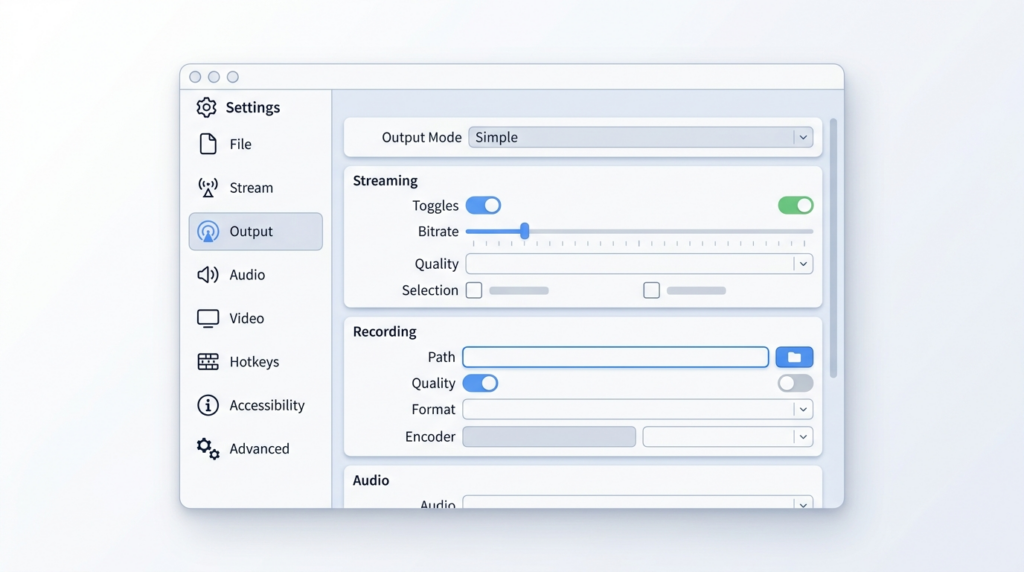Click the Advanced gears icon
The height and width of the screenshot is (572, 1024).
208,449
